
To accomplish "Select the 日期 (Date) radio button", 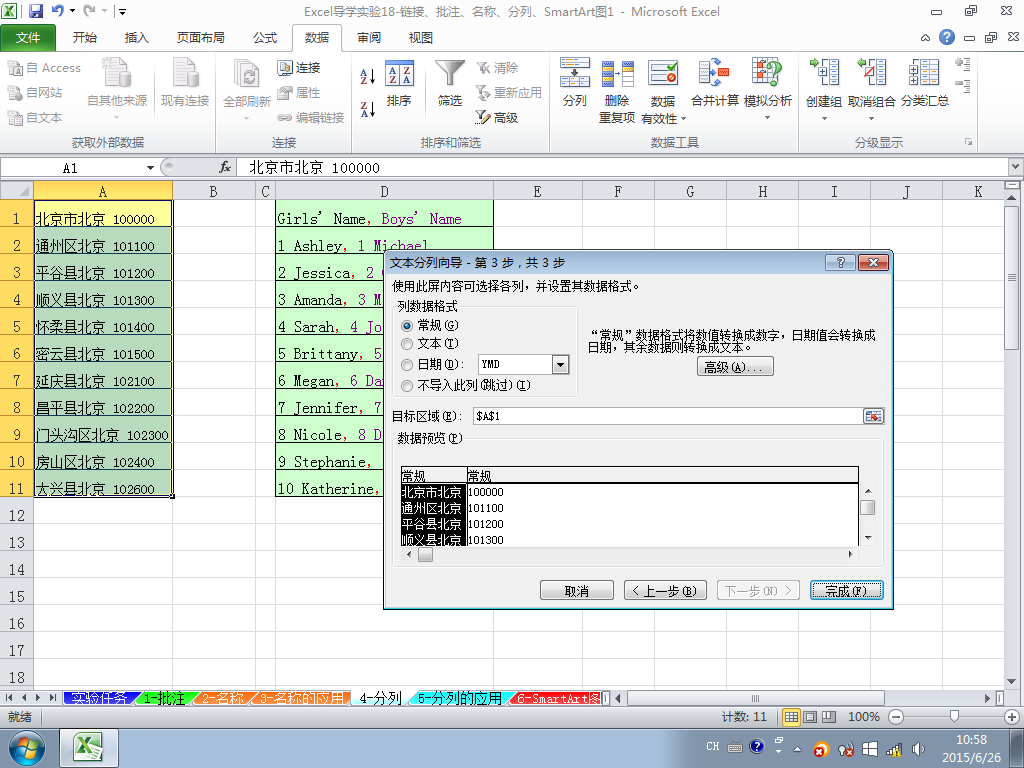I will tap(407, 364).
